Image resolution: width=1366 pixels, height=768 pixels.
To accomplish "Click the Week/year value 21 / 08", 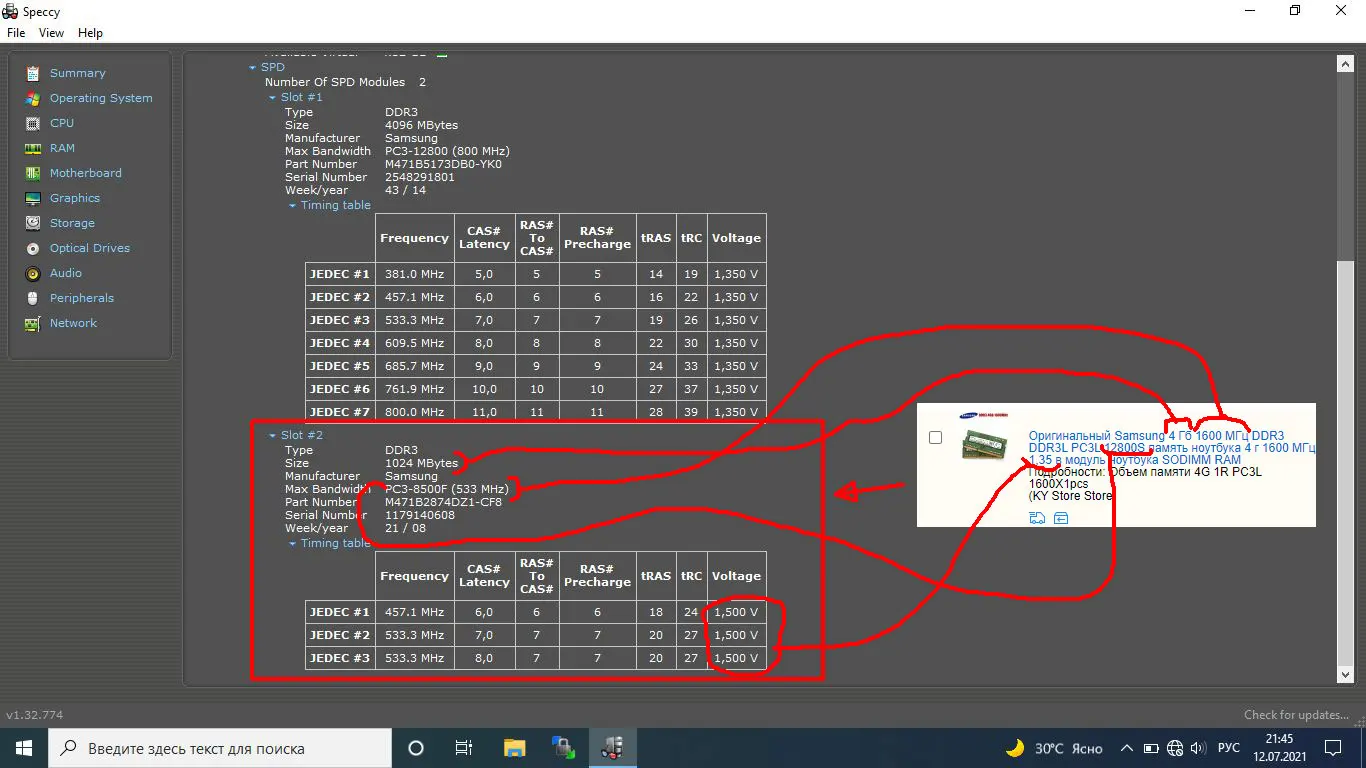I will [405, 528].
